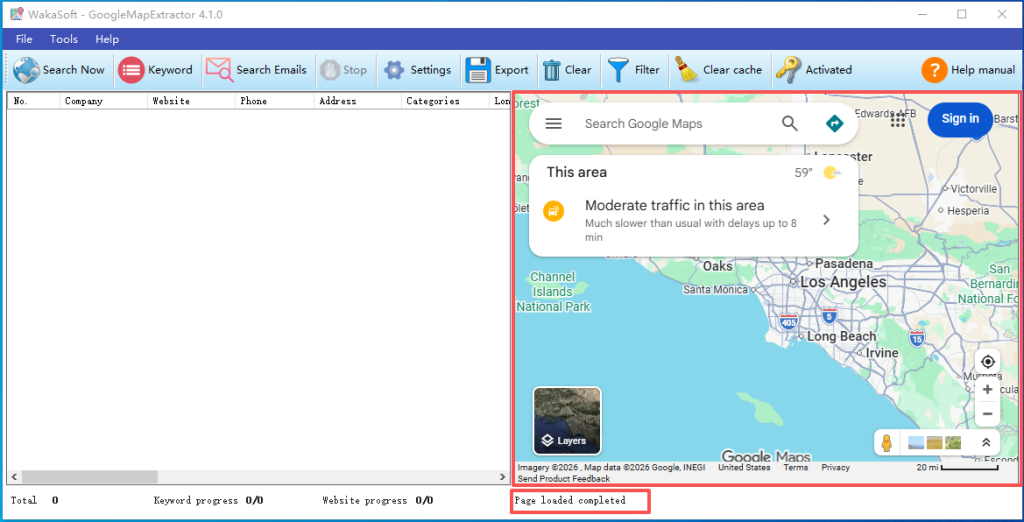The height and width of the screenshot is (522, 1024).
Task: Open the Help menu
Action: click(107, 39)
